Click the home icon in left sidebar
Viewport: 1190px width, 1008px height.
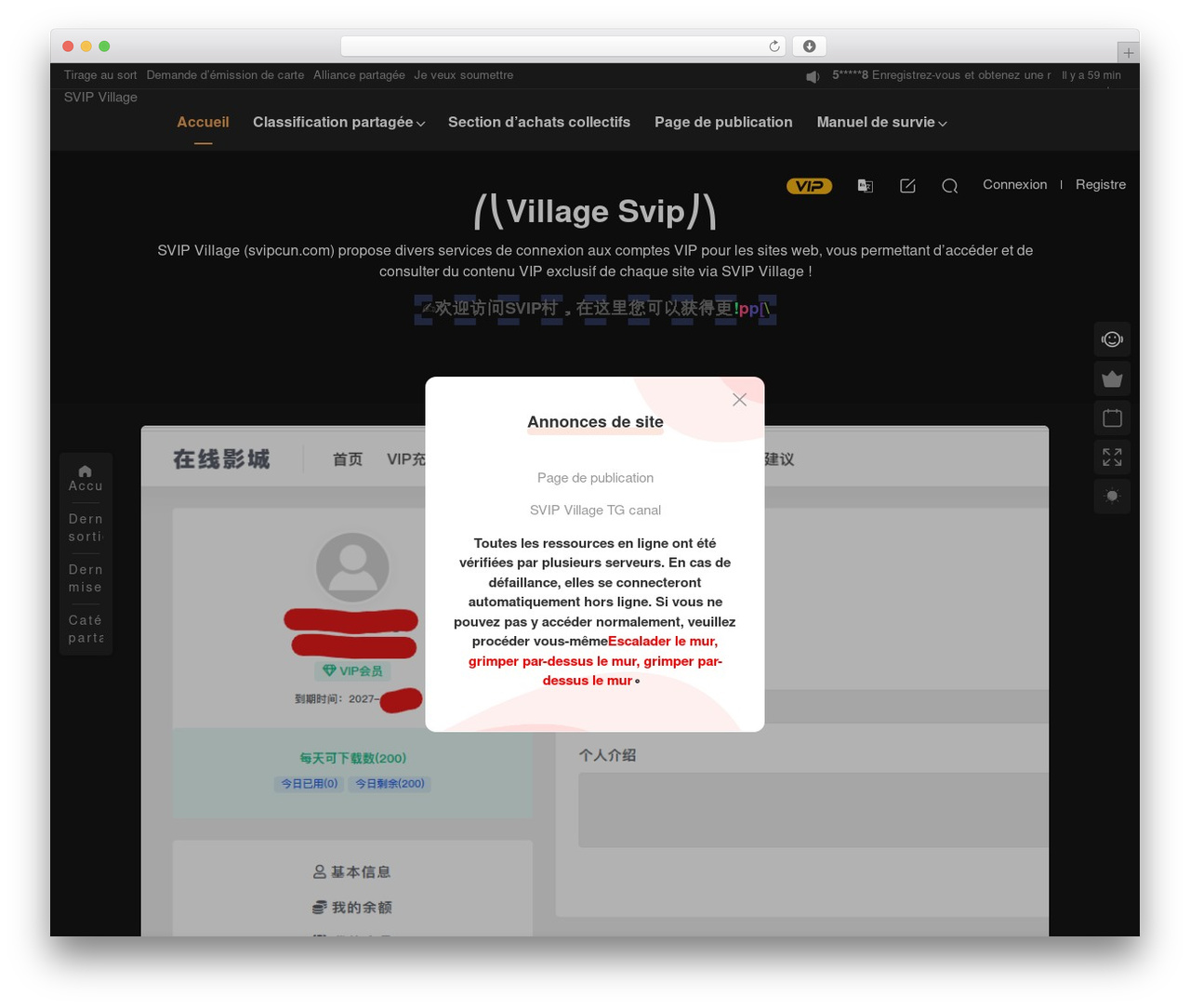click(x=86, y=471)
